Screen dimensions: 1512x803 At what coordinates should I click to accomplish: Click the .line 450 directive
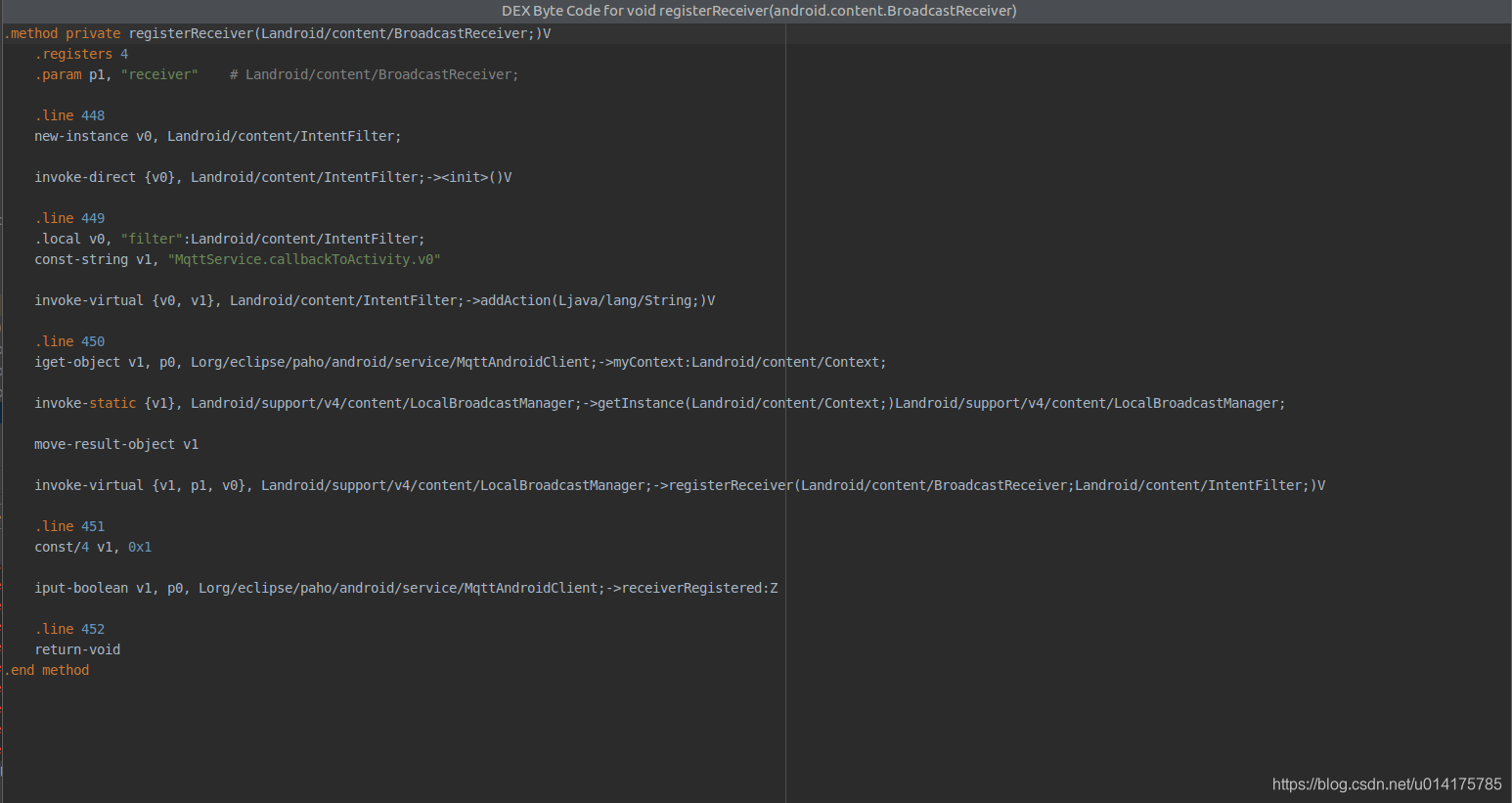click(x=69, y=341)
